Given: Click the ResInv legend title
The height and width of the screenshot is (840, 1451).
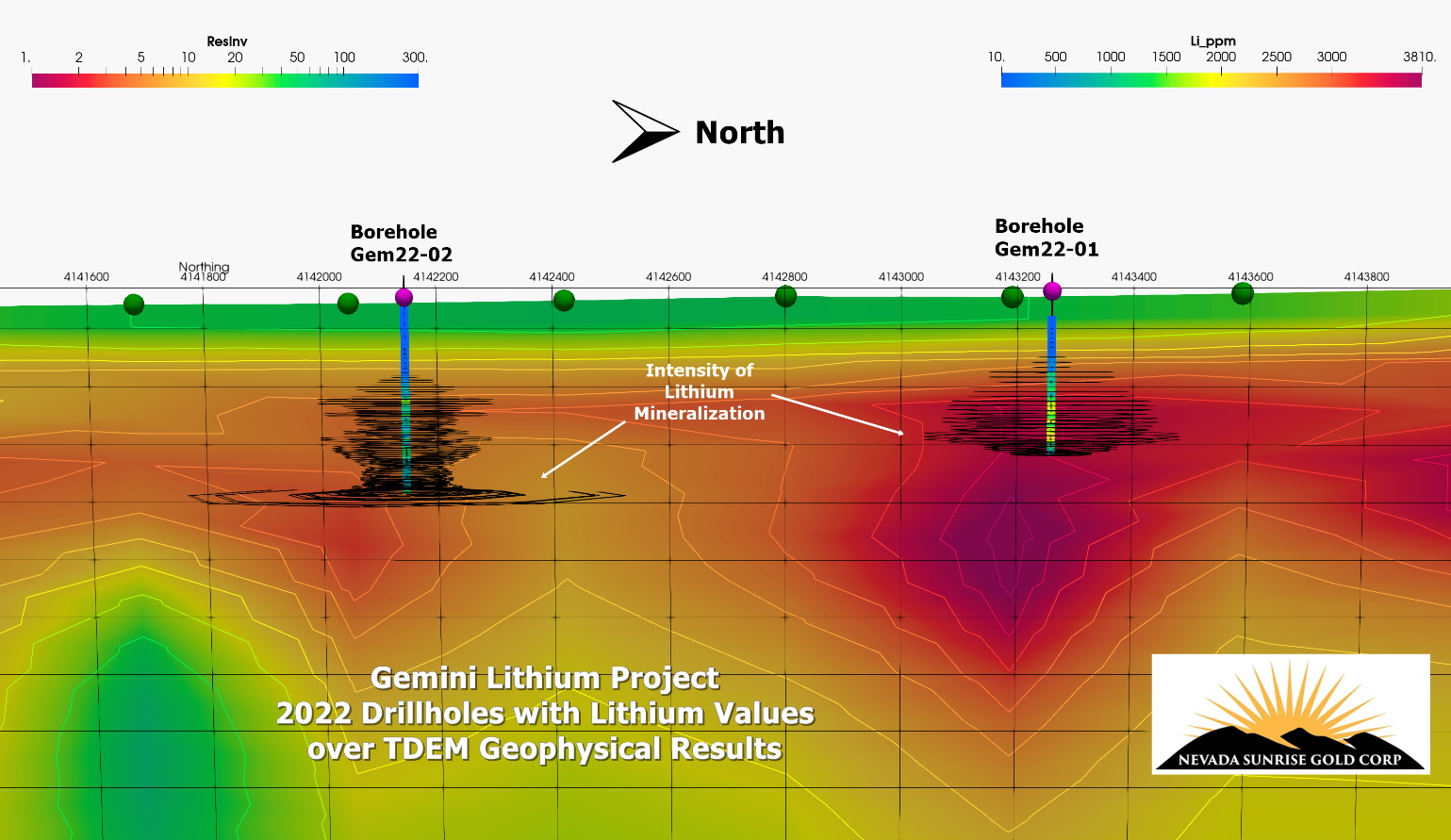Looking at the screenshot, I should click(227, 41).
